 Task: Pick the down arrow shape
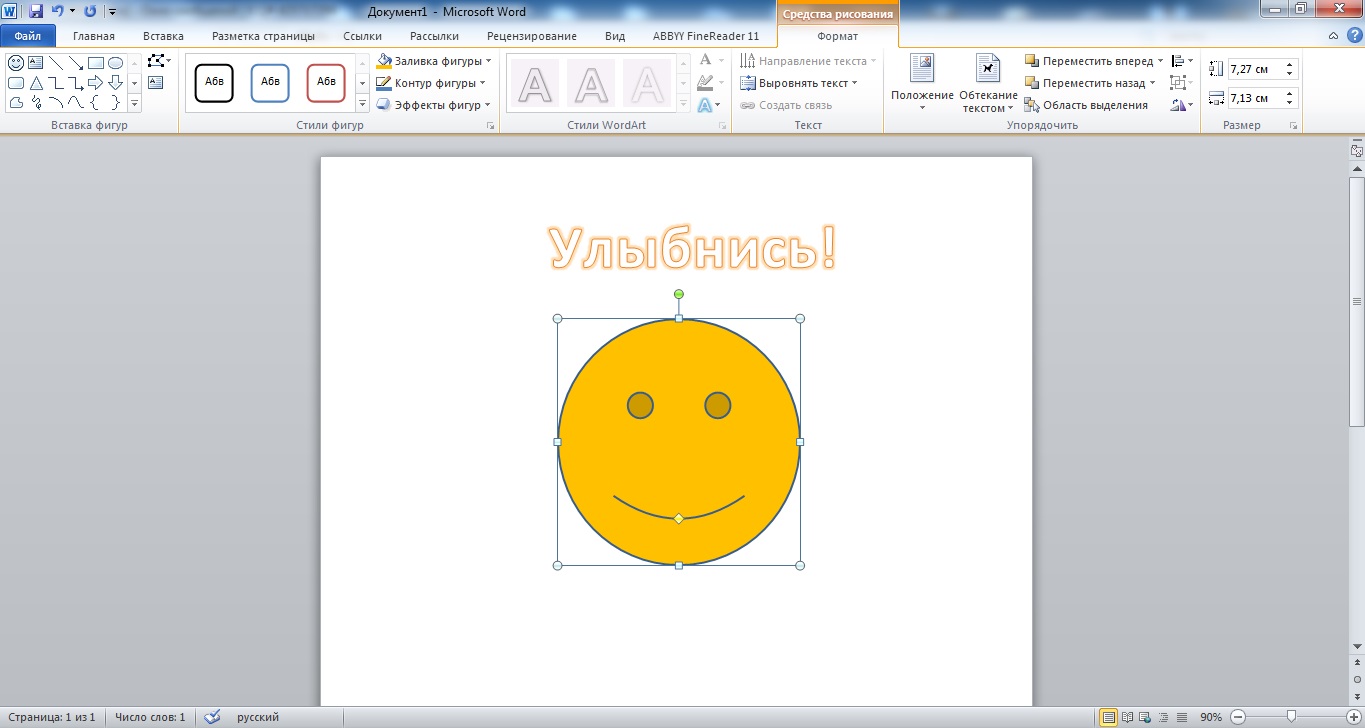click(115, 83)
